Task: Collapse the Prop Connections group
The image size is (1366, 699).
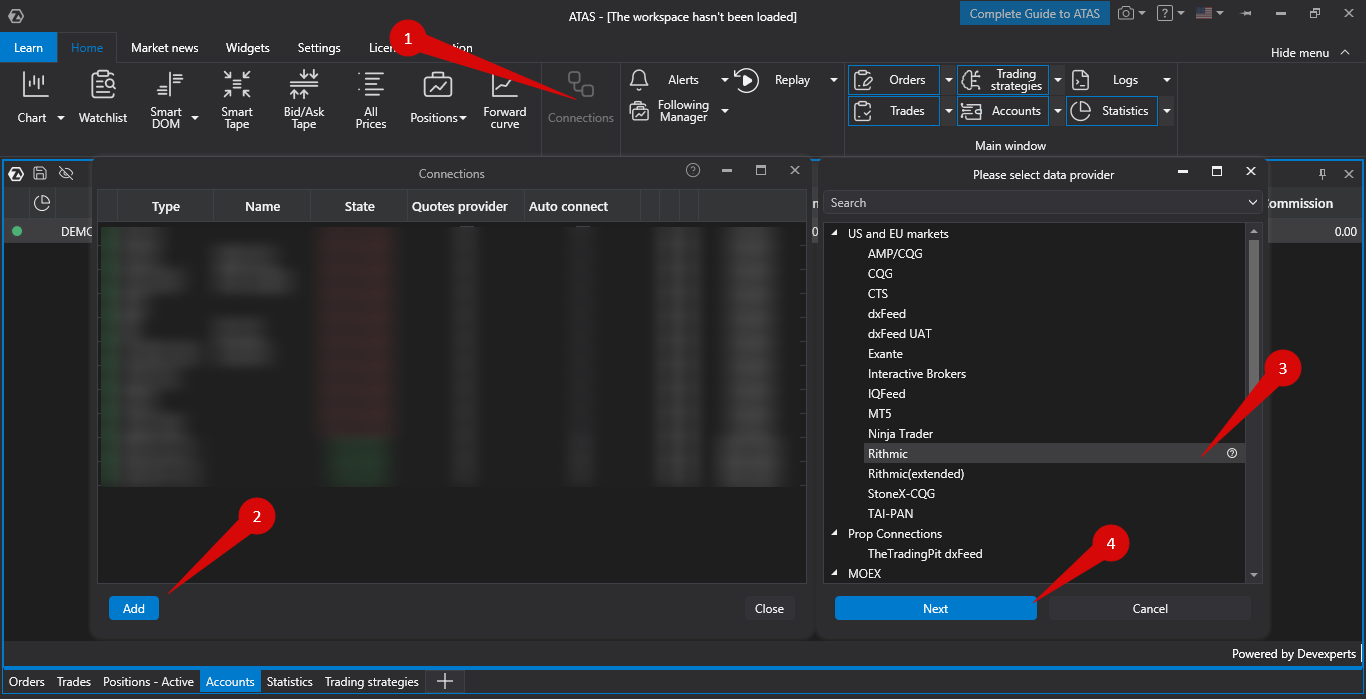Action: (835, 533)
